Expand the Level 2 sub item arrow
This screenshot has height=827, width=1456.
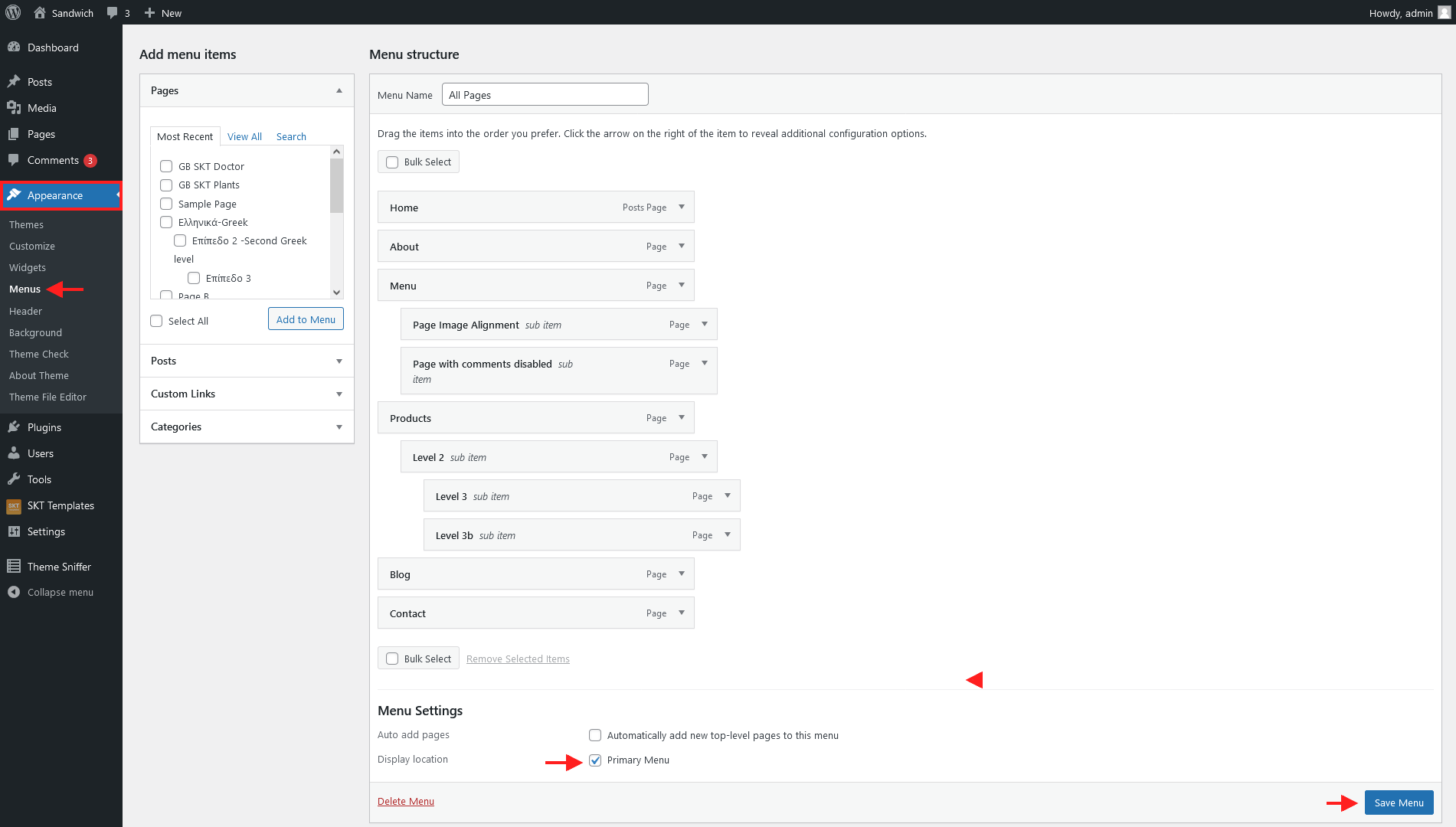pyautogui.click(x=705, y=456)
